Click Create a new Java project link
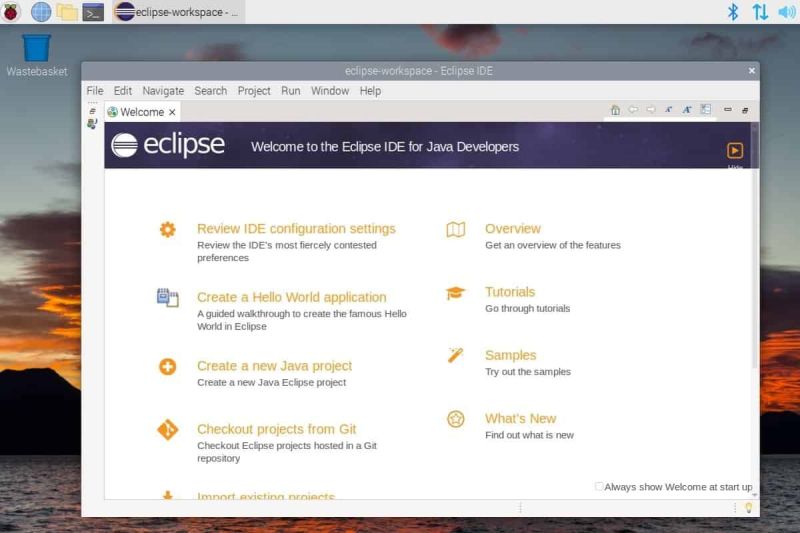This screenshot has width=800, height=533. point(274,366)
